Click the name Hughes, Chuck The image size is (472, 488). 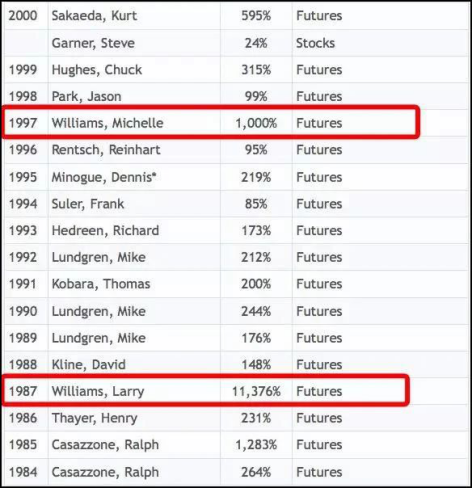(x=97, y=70)
